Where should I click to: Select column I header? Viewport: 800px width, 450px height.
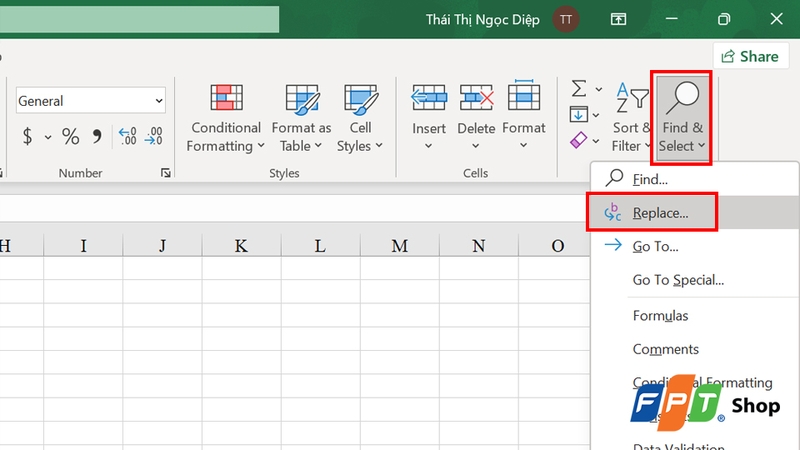pyautogui.click(x=83, y=245)
